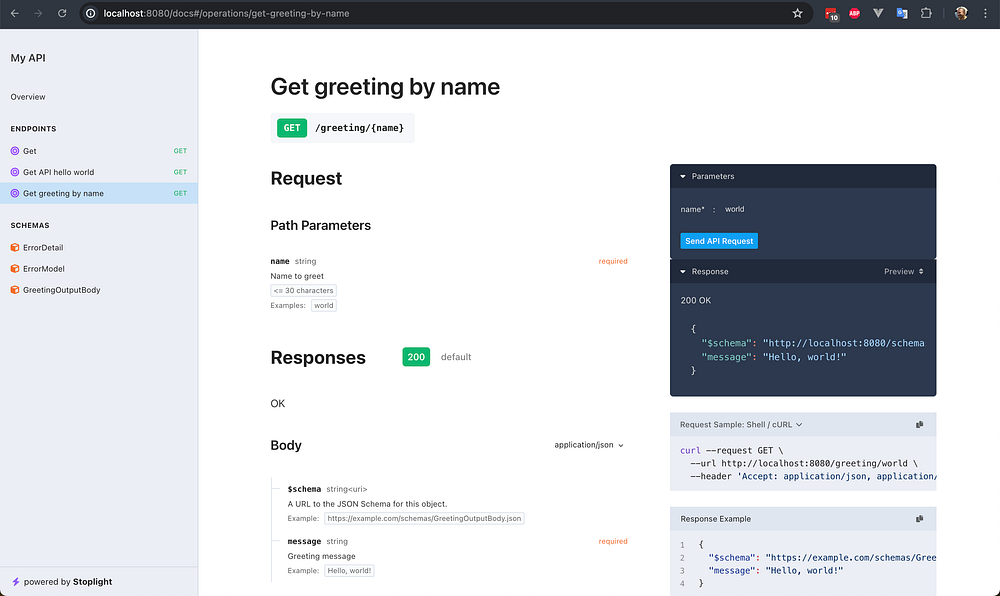Image resolution: width=1000 pixels, height=596 pixels.
Task: Click the Name to greet description
Action: tap(297, 276)
